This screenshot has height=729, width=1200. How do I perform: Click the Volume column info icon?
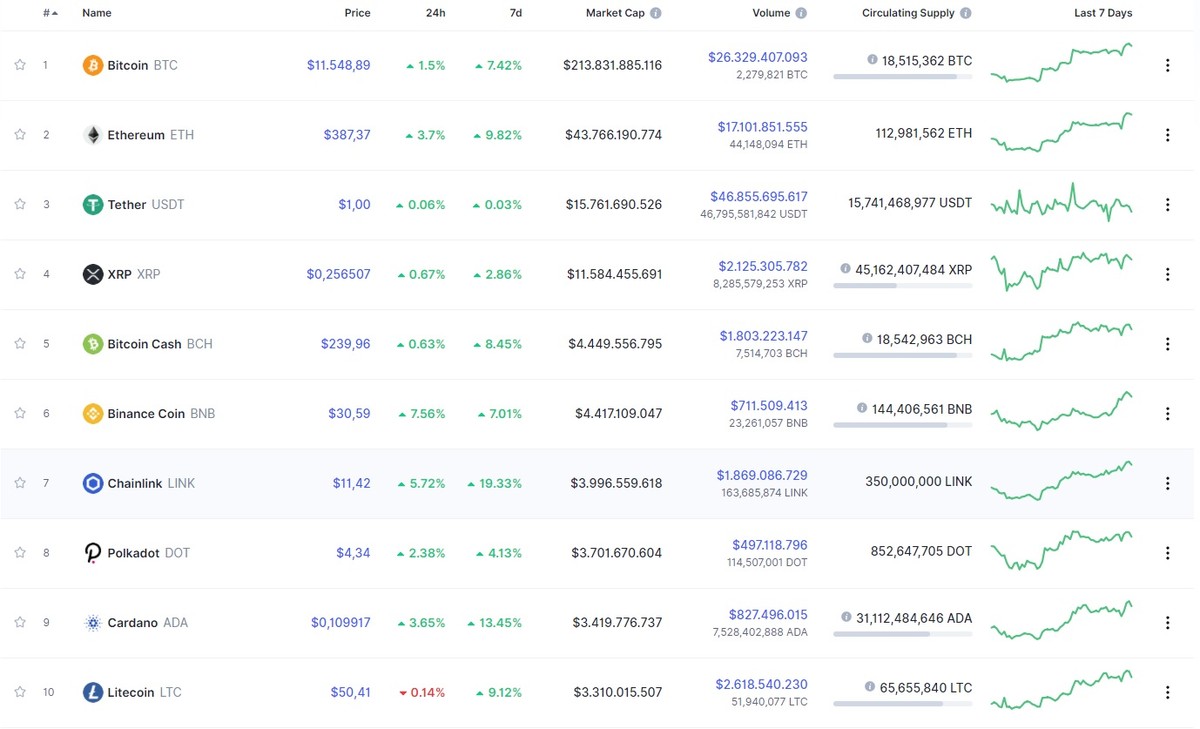[800, 13]
